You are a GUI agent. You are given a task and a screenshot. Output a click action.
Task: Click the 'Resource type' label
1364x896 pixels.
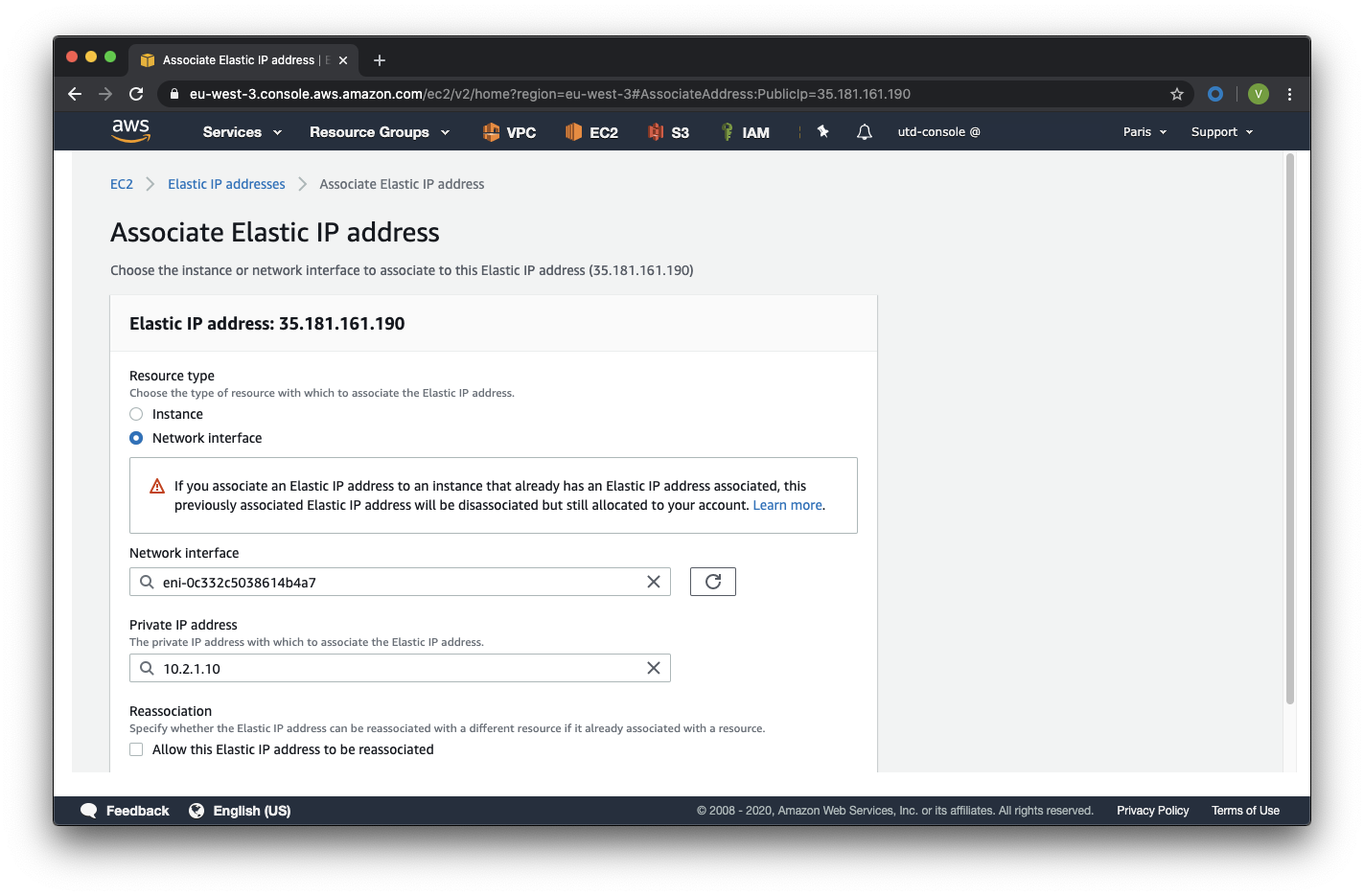click(x=172, y=376)
